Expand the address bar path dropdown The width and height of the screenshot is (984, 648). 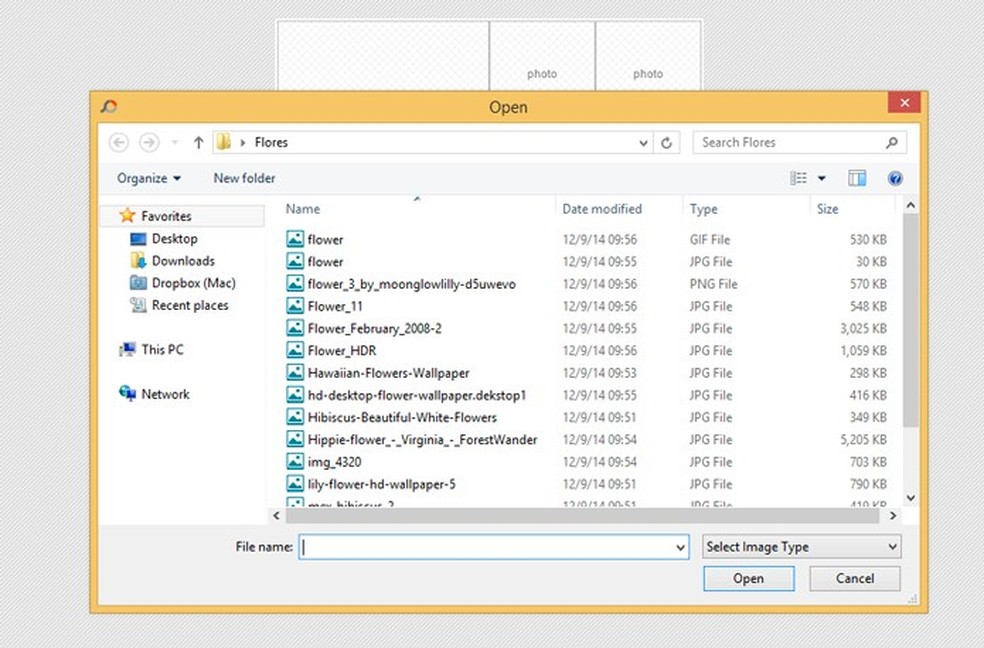point(644,143)
